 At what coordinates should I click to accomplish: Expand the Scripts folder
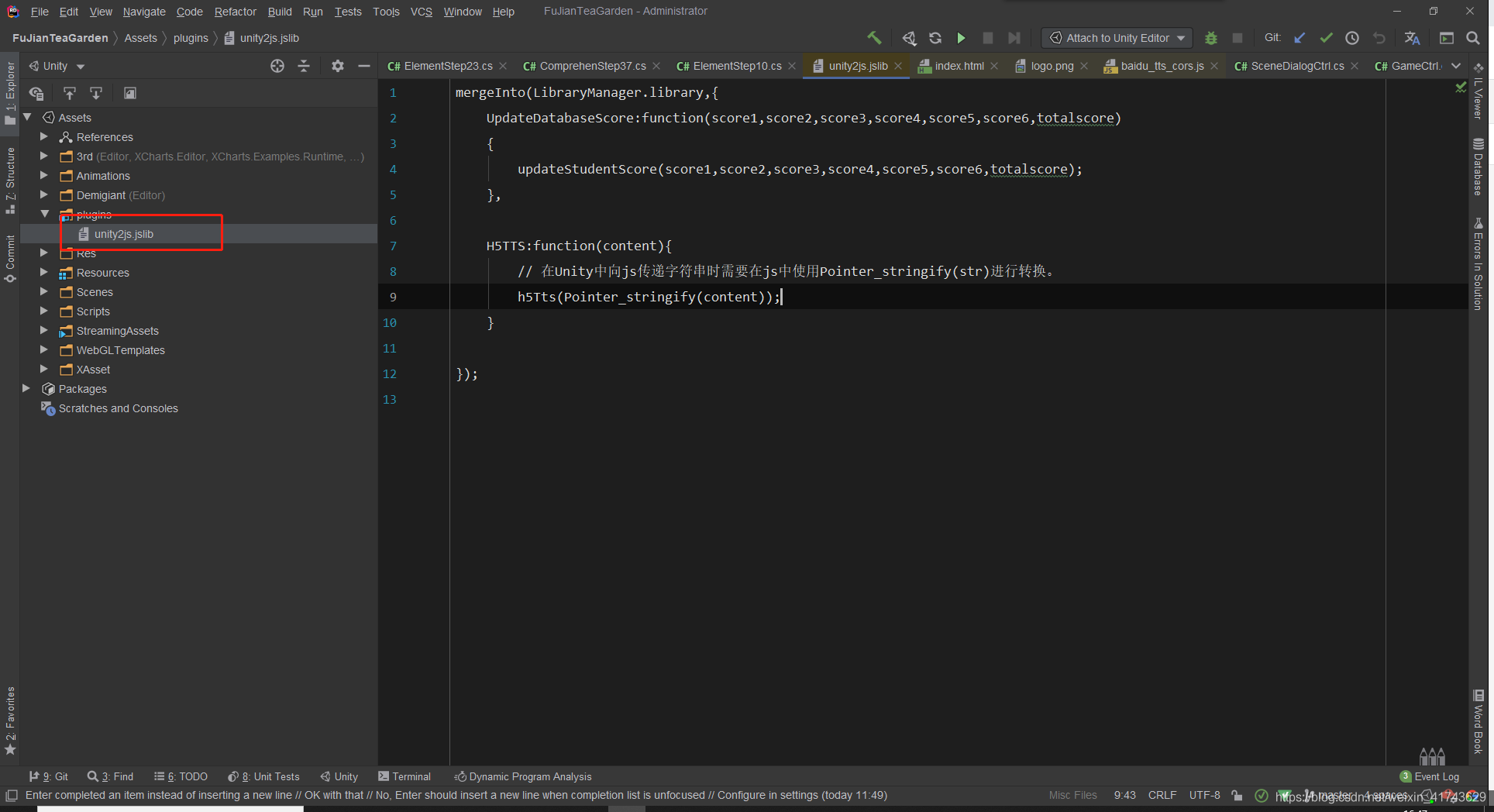click(44, 311)
